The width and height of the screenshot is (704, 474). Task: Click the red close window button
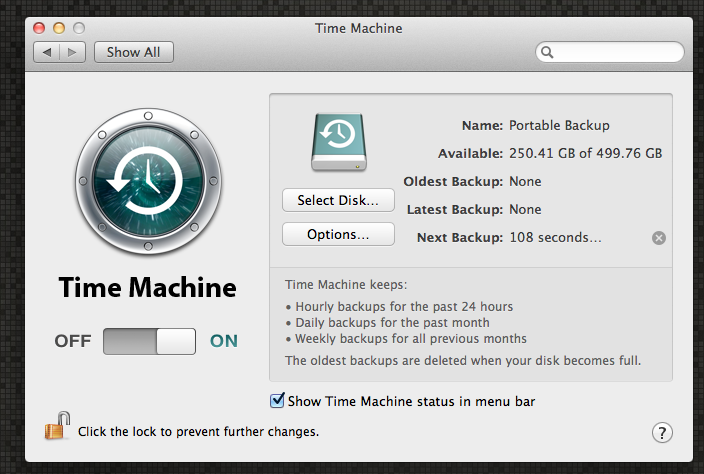(x=39, y=28)
